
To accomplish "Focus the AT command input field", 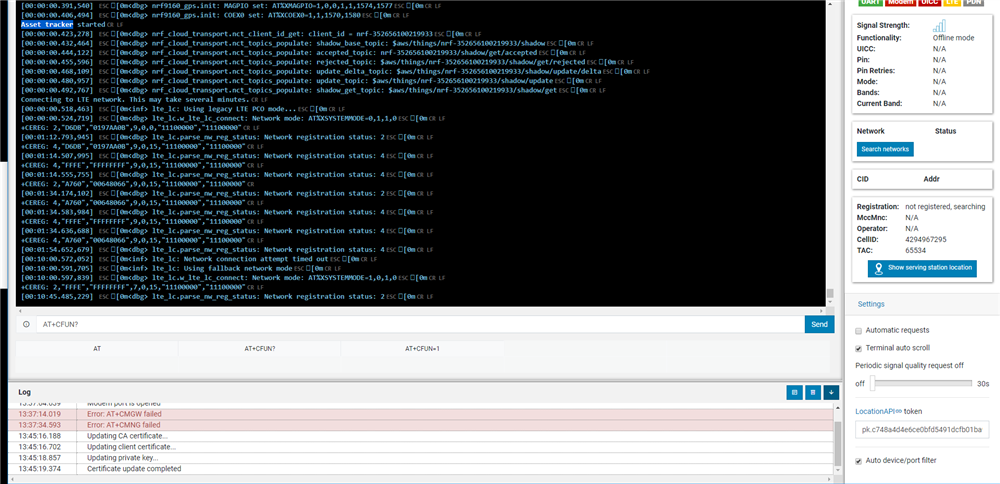I will click(420, 324).
